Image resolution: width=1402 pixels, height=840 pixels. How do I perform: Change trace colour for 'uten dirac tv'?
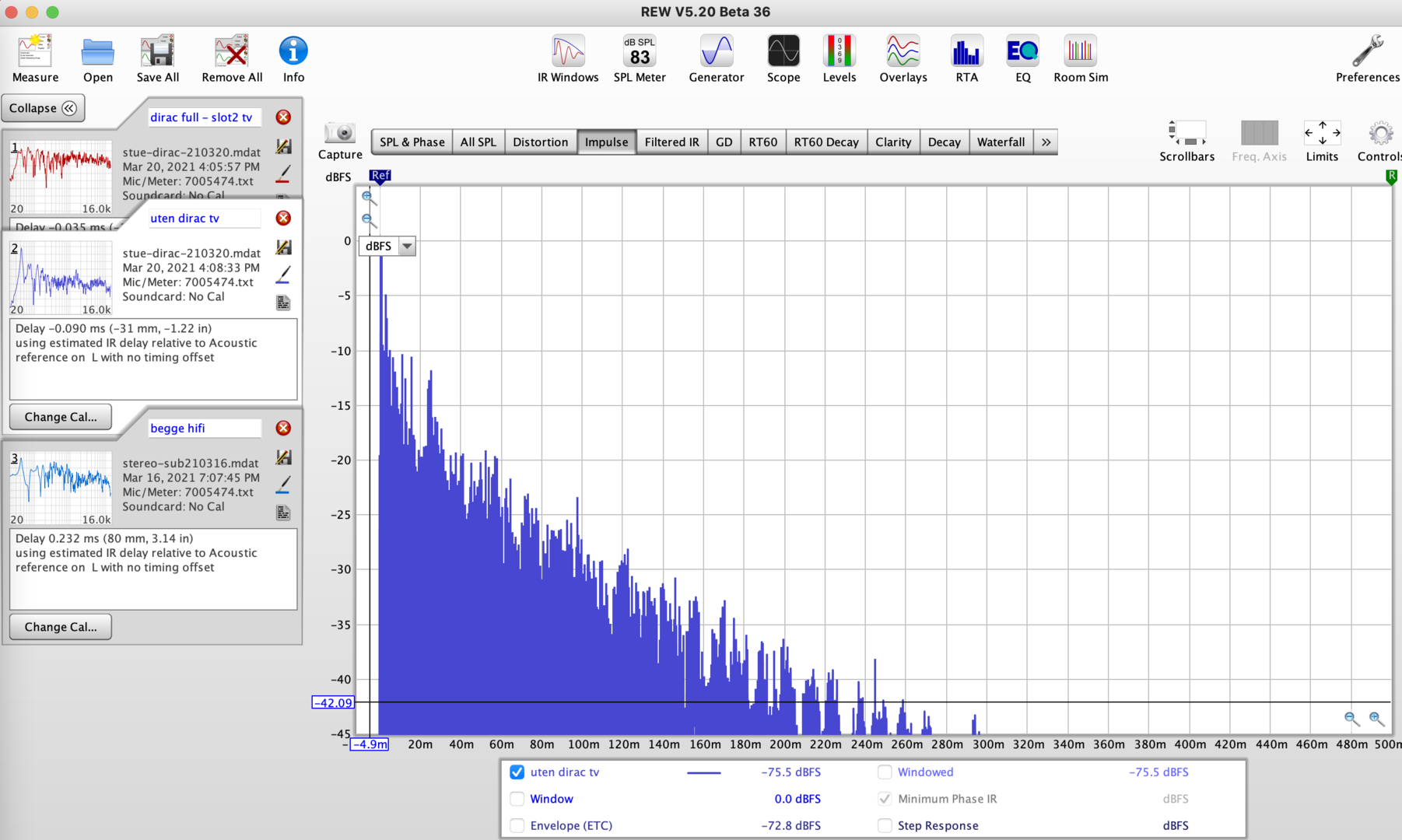(x=283, y=275)
